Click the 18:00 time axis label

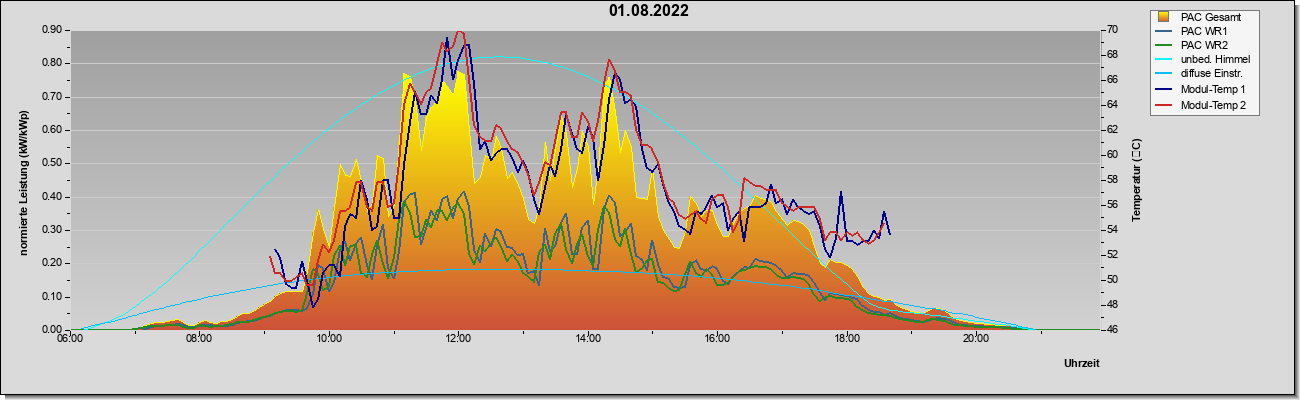(847, 339)
